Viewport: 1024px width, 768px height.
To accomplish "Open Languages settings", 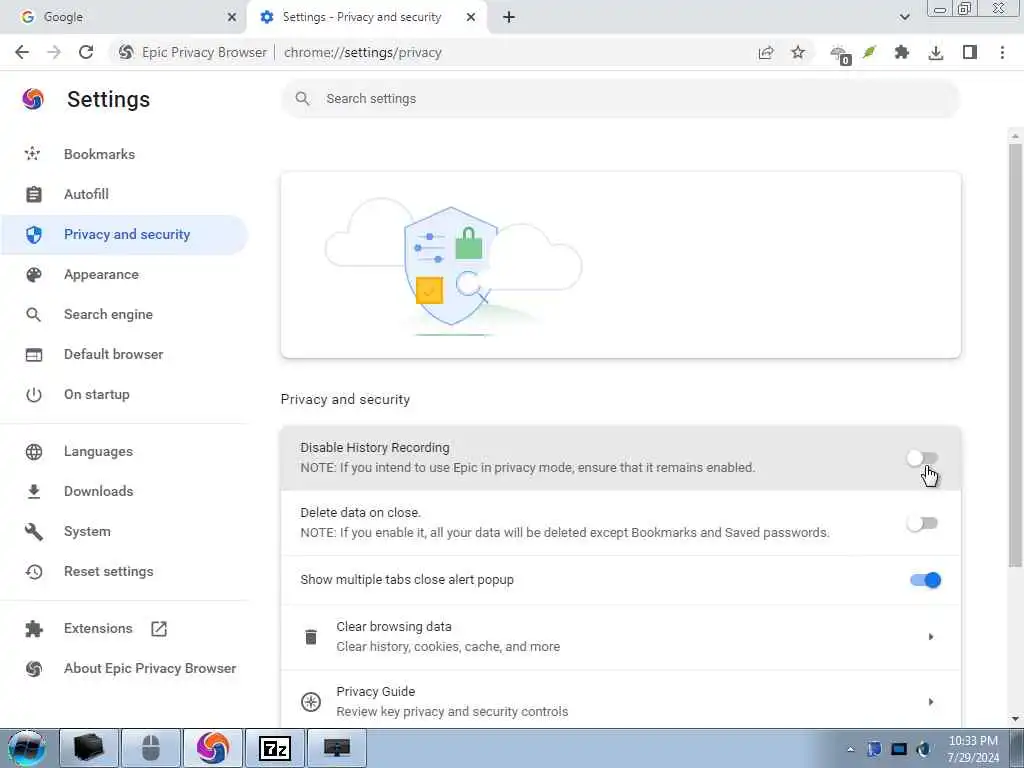I will [x=124, y=451].
